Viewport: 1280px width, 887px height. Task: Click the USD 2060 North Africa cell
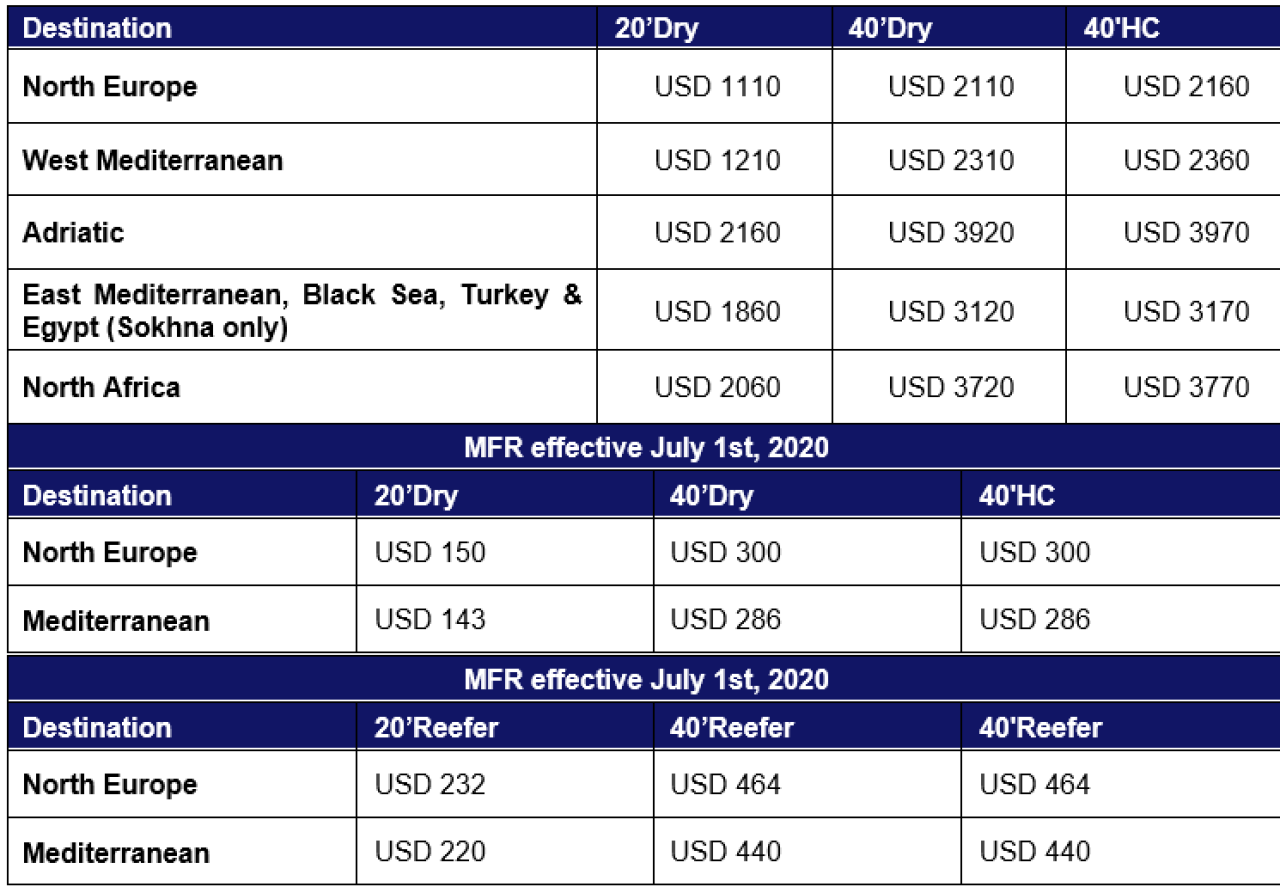click(717, 387)
